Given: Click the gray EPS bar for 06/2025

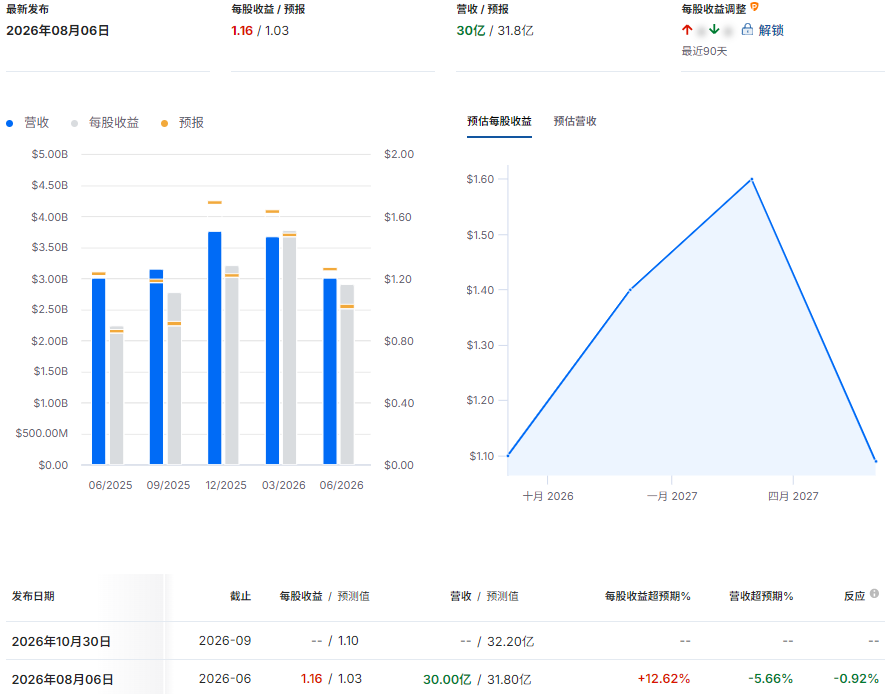Looking at the screenshot, I should coord(117,396).
